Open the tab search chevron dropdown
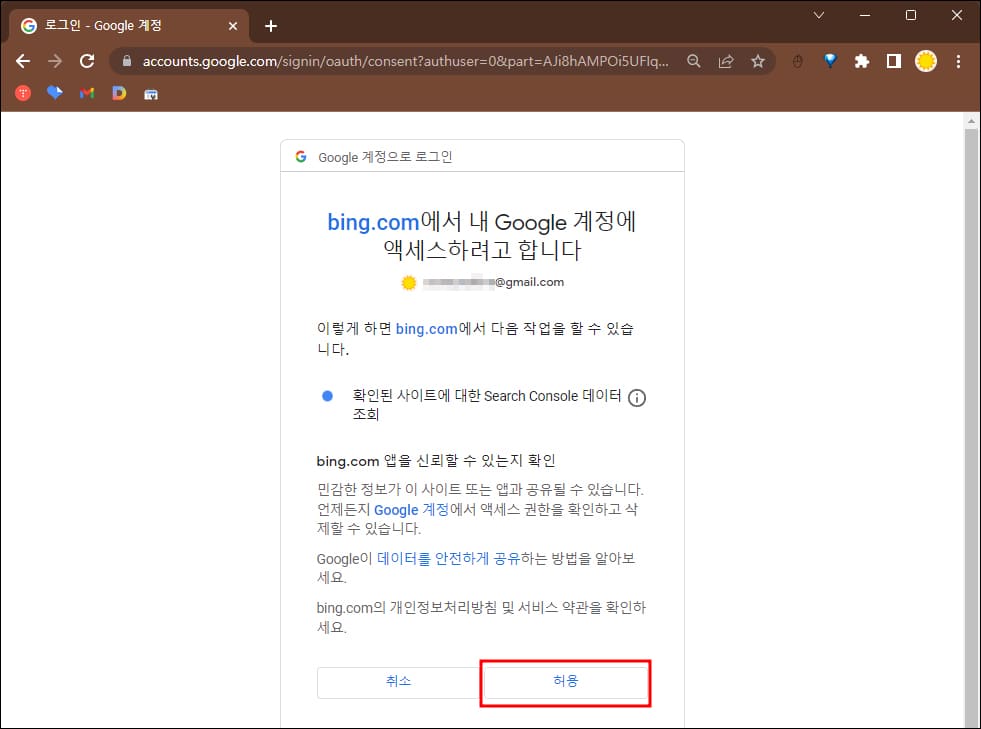Viewport: 981px width, 729px height. (818, 15)
